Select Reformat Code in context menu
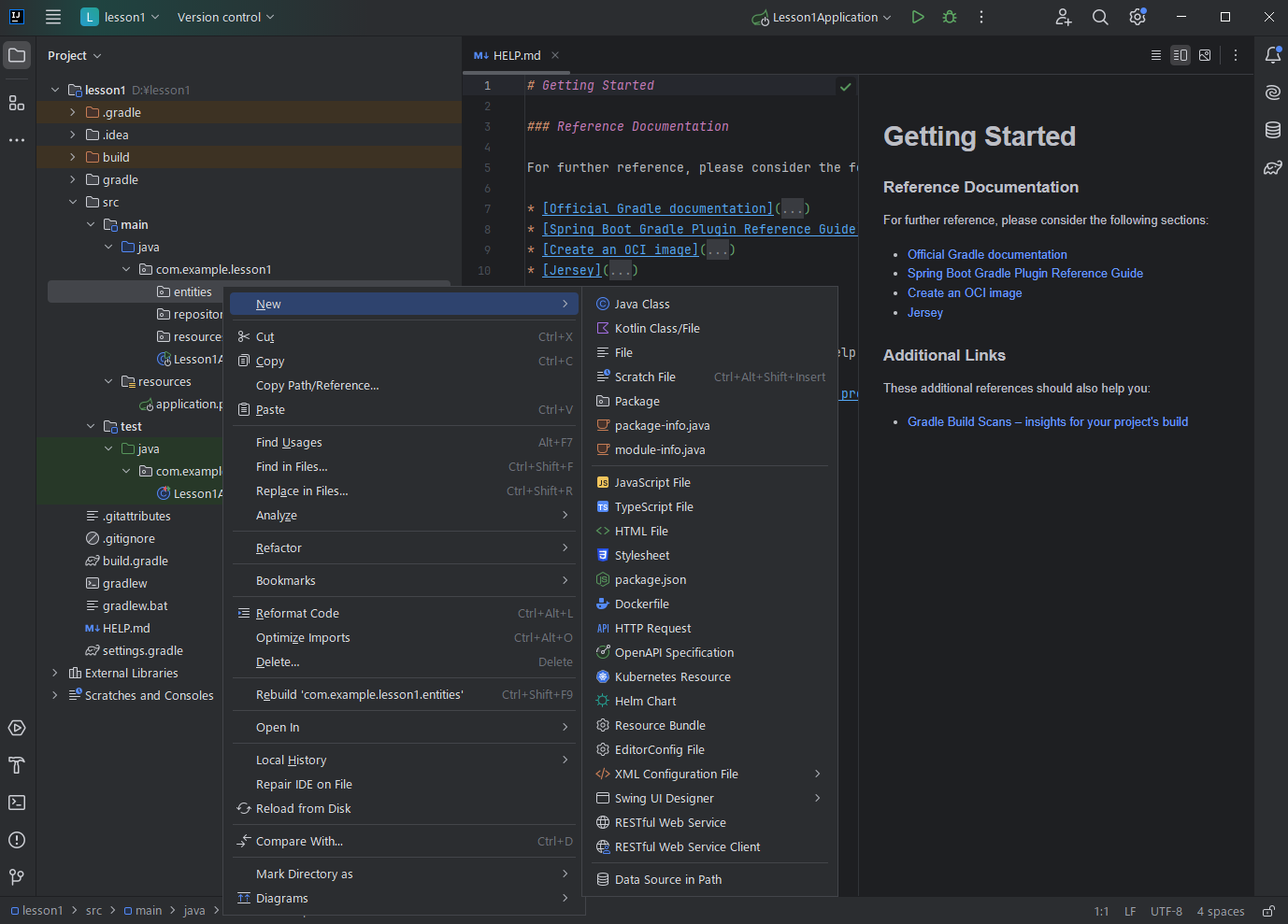 [404, 613]
